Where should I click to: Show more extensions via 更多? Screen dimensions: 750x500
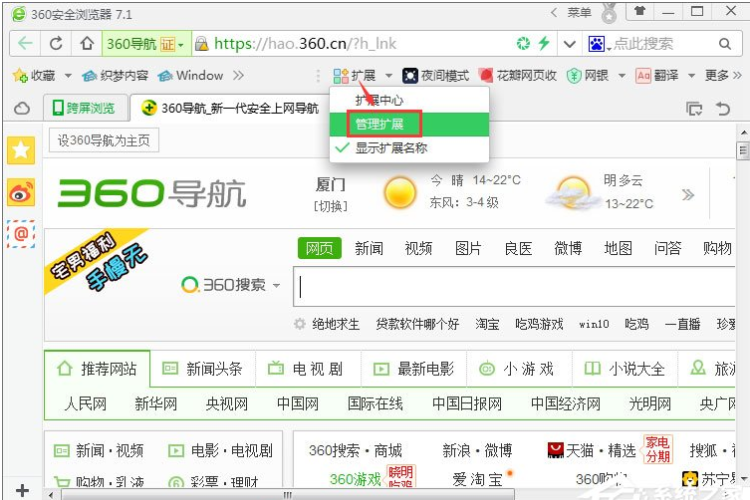click(723, 76)
